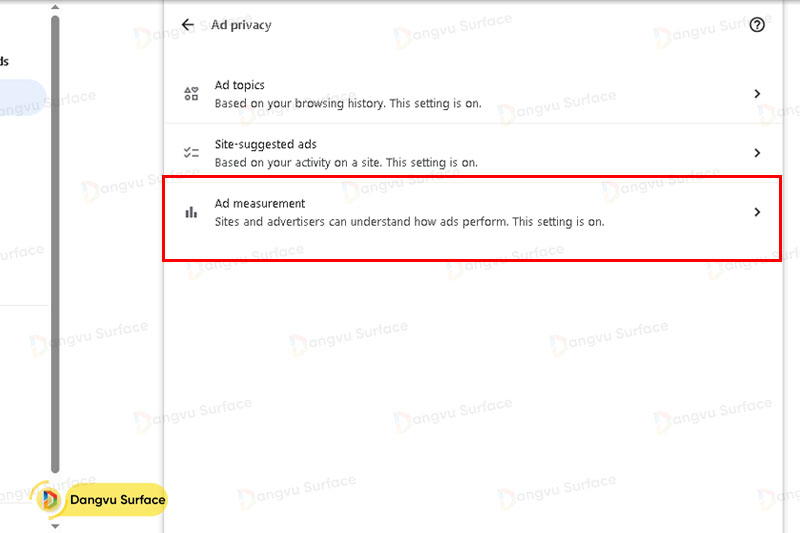The image size is (800, 533).
Task: Click the Site-suggested ads checklist icon
Action: pyautogui.click(x=191, y=153)
